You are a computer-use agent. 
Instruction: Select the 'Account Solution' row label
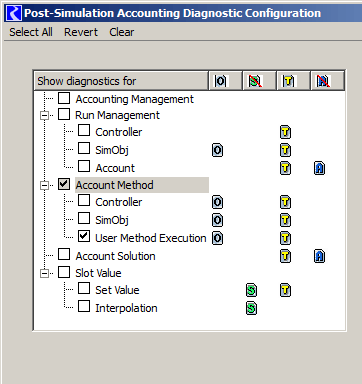[115, 256]
